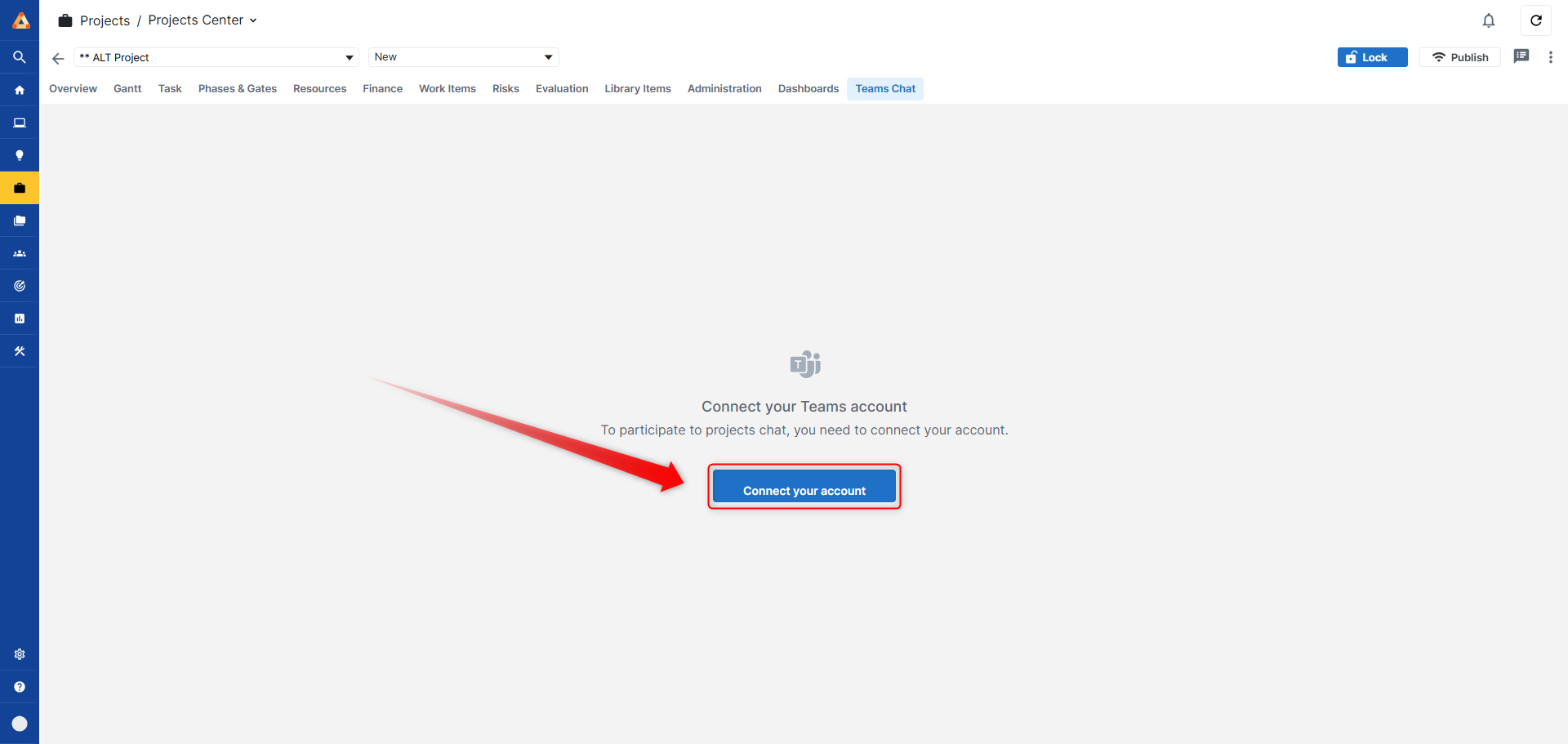Click the help question mark icon

(20, 687)
